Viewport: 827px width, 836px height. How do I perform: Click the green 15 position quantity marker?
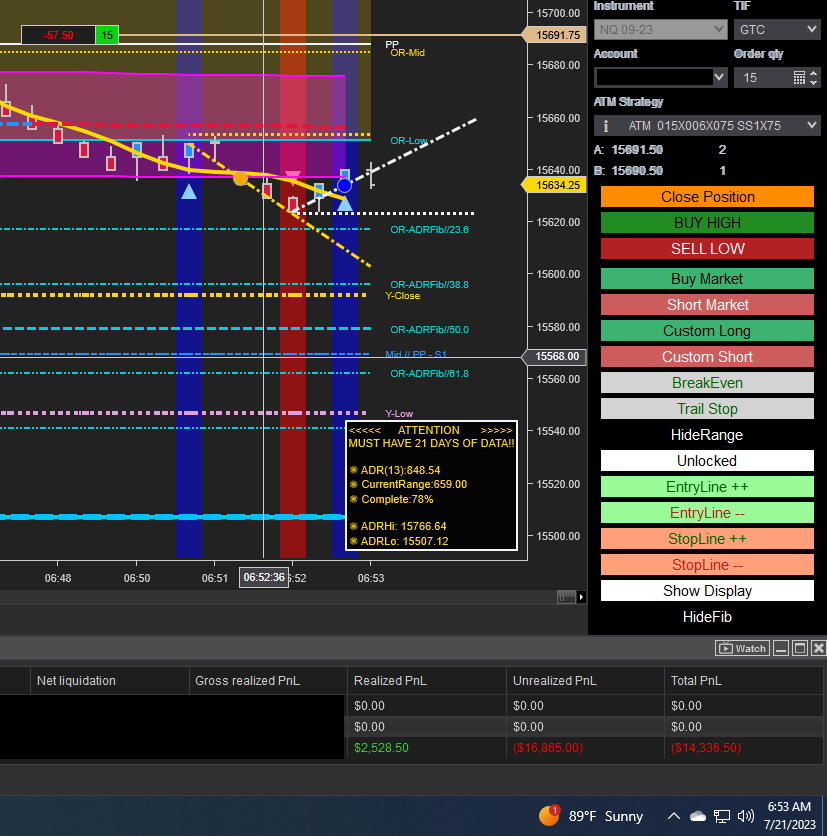coord(107,35)
